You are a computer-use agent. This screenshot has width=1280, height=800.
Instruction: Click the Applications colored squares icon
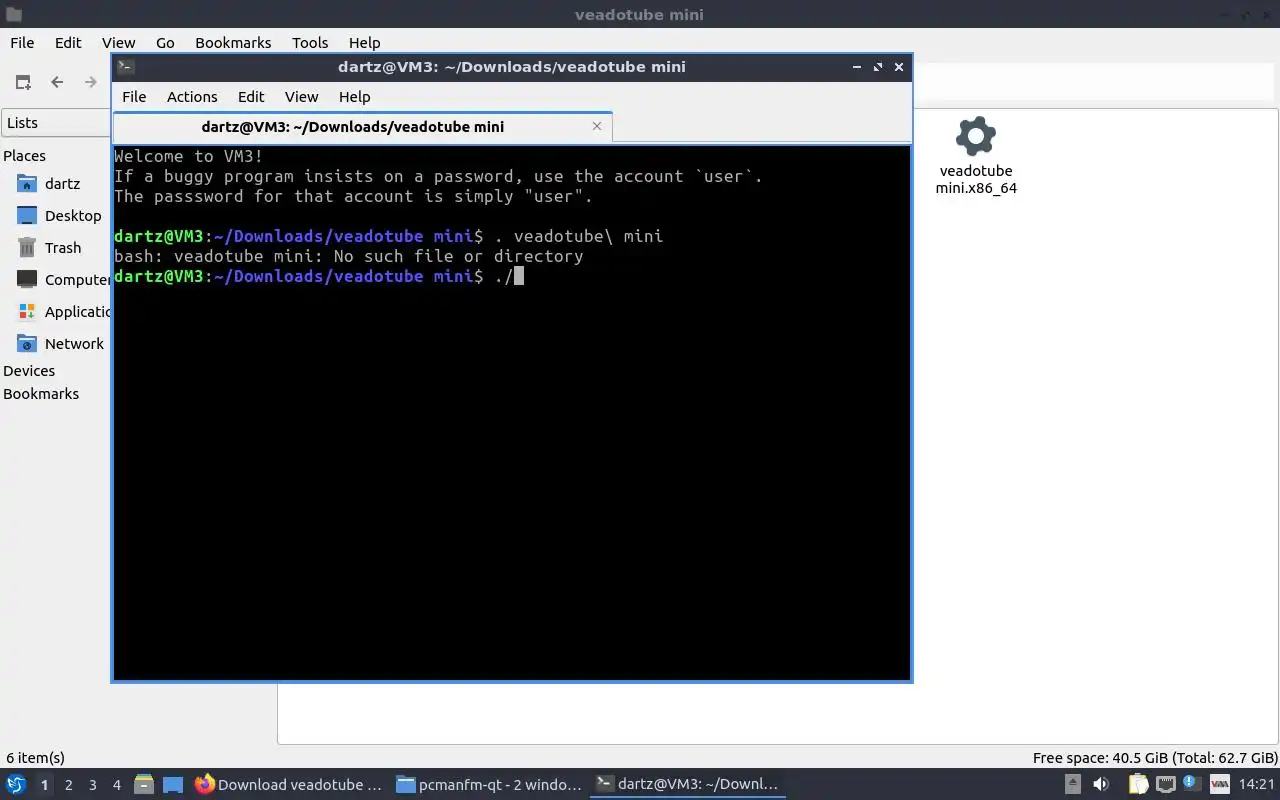tap(27, 312)
